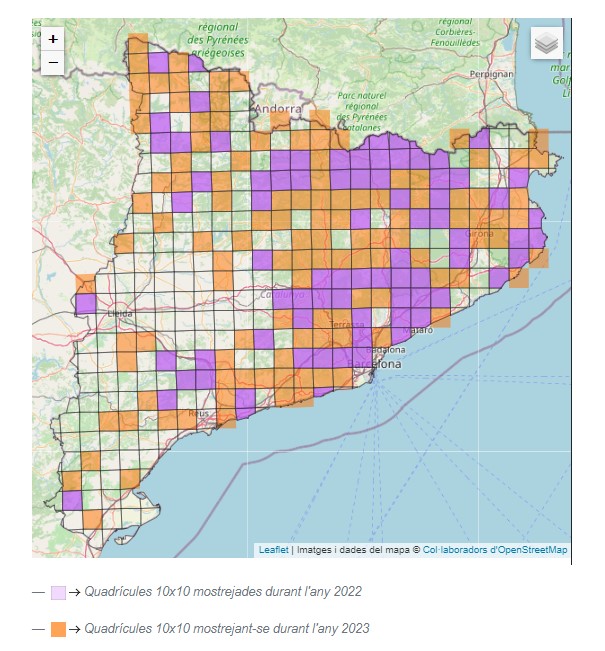Select the 2023 sampling grids legend text
605x651 pixels.
pos(227,629)
